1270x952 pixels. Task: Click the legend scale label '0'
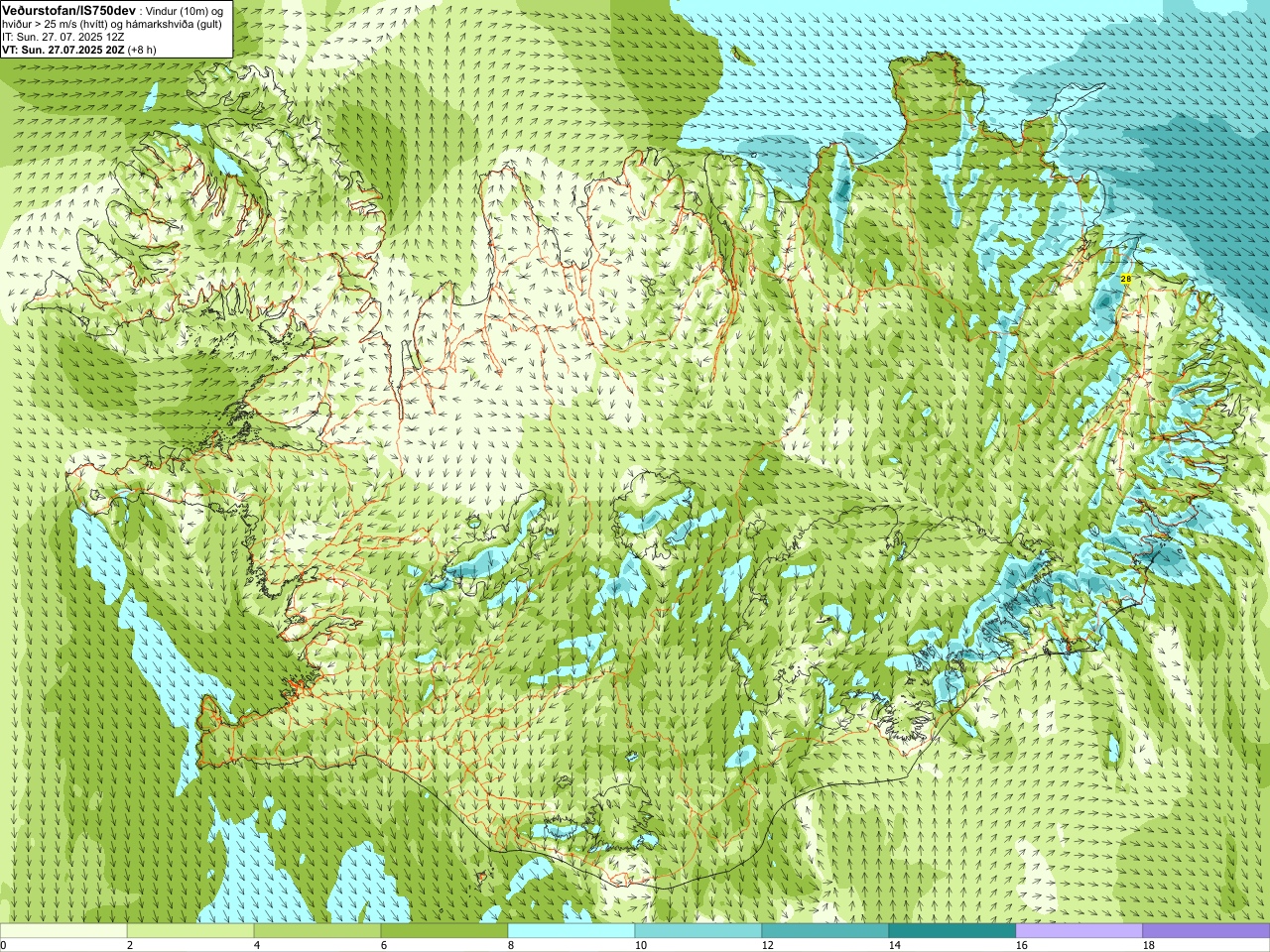3,945
